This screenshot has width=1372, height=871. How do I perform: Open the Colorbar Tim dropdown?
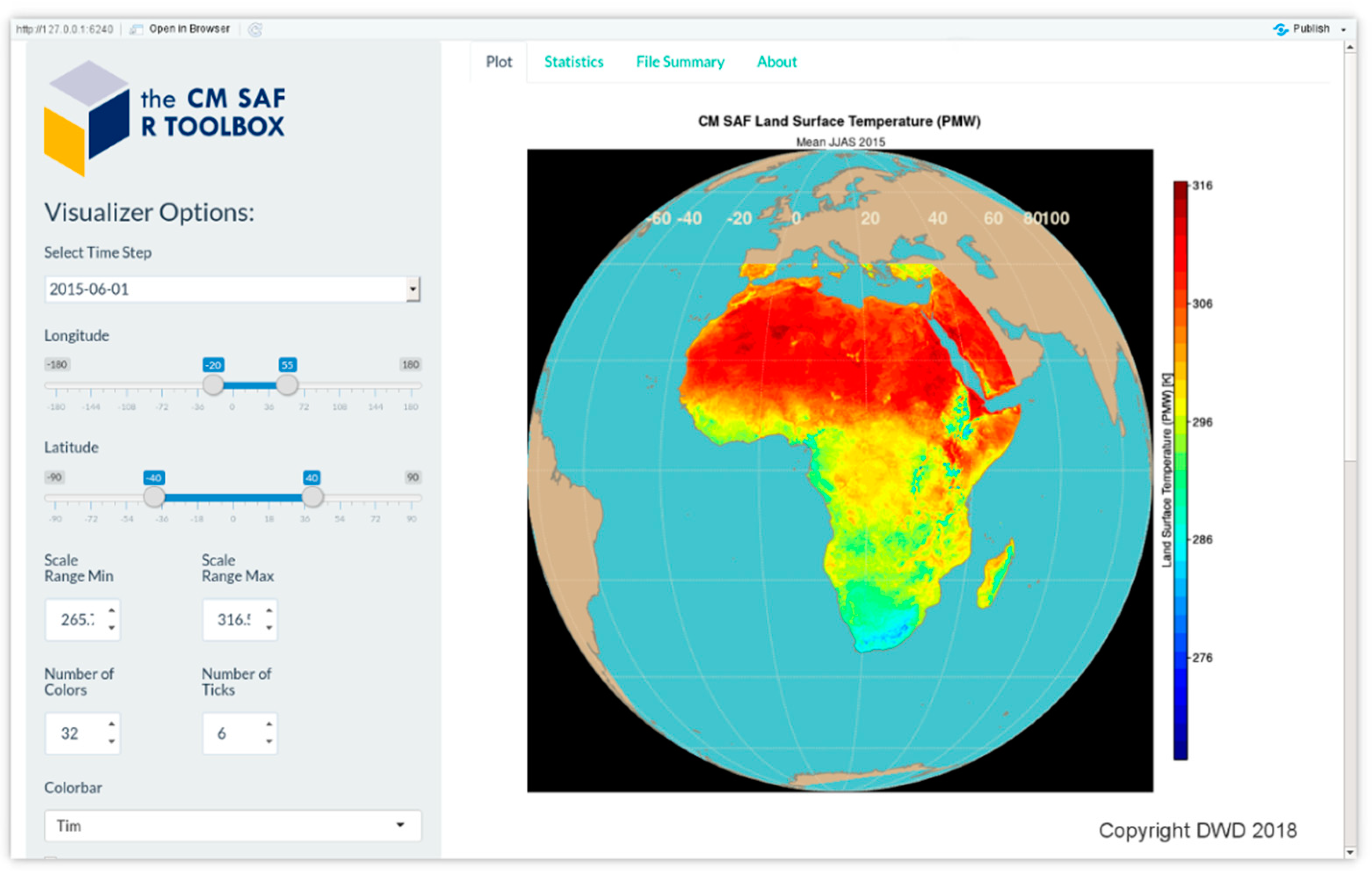232,825
